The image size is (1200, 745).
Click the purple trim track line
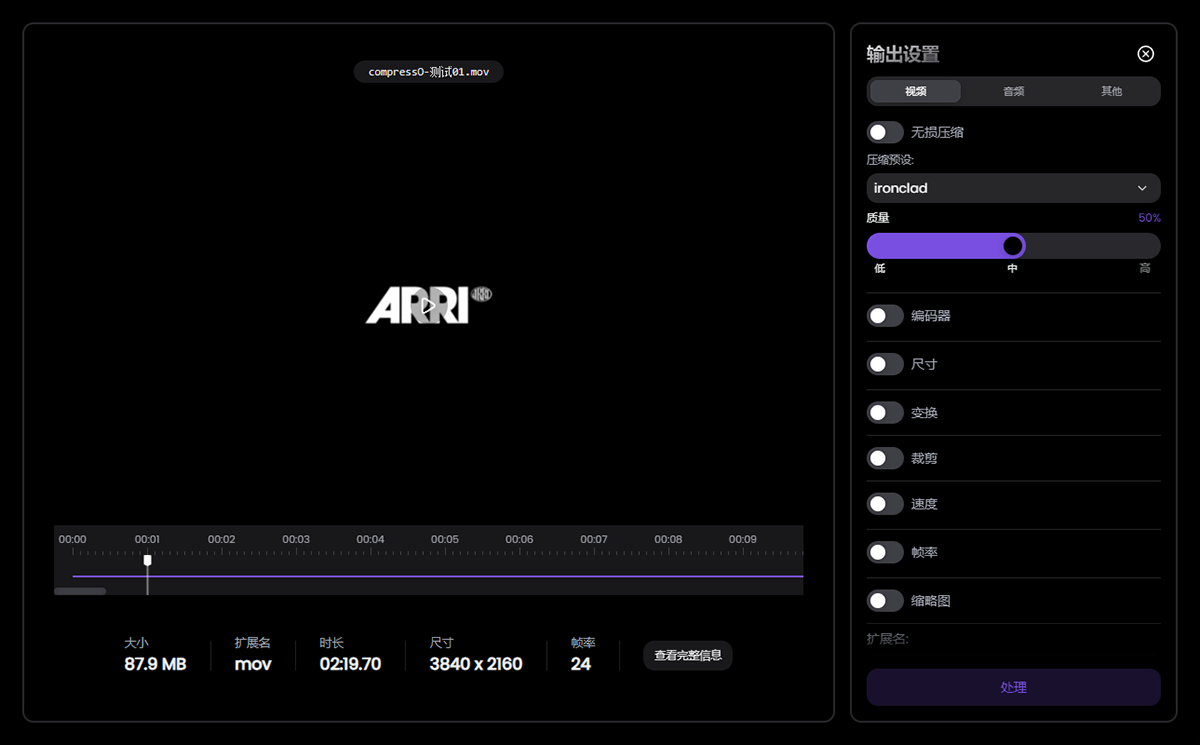point(438,576)
